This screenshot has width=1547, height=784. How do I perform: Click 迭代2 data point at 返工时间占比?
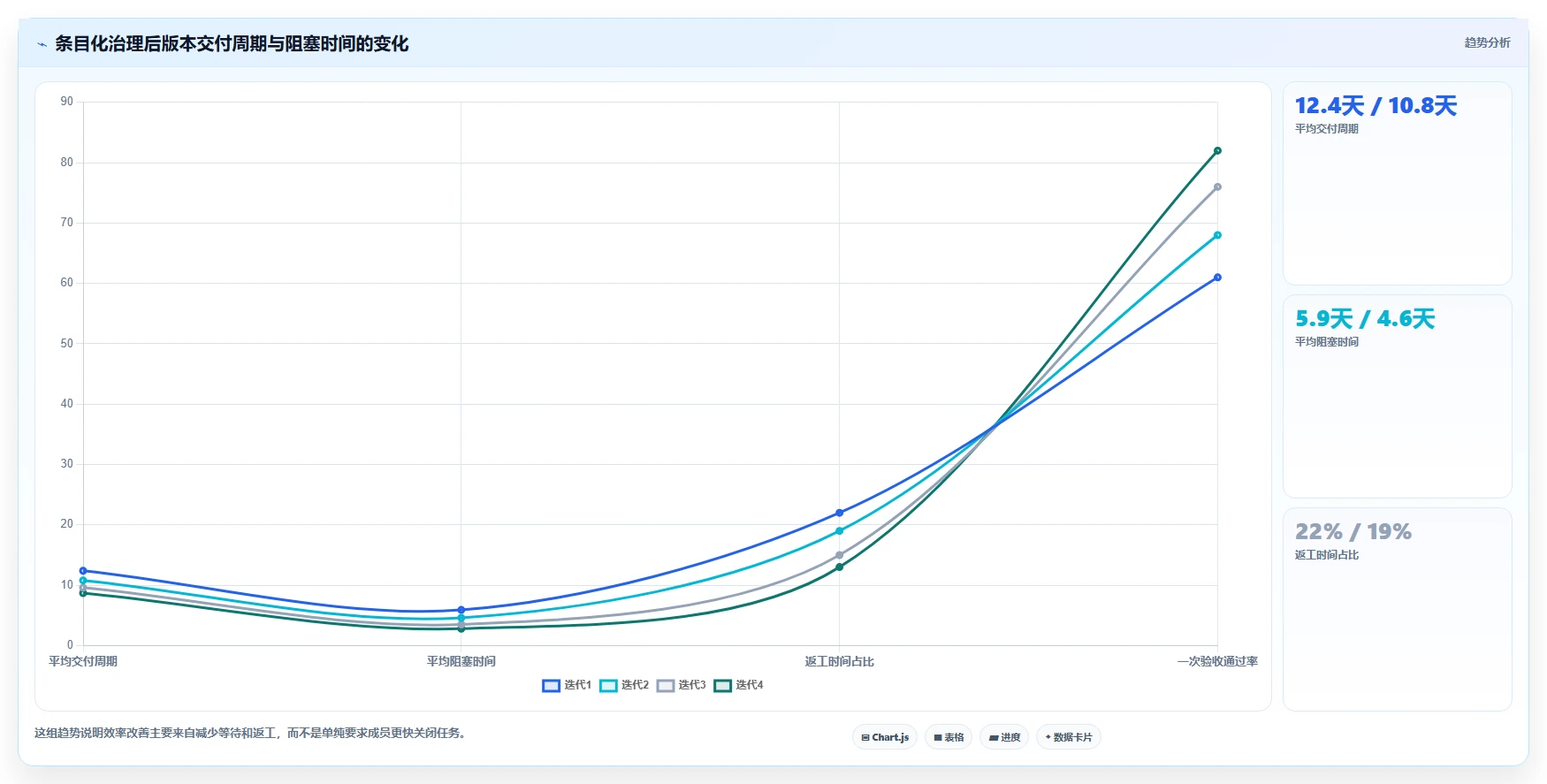840,531
